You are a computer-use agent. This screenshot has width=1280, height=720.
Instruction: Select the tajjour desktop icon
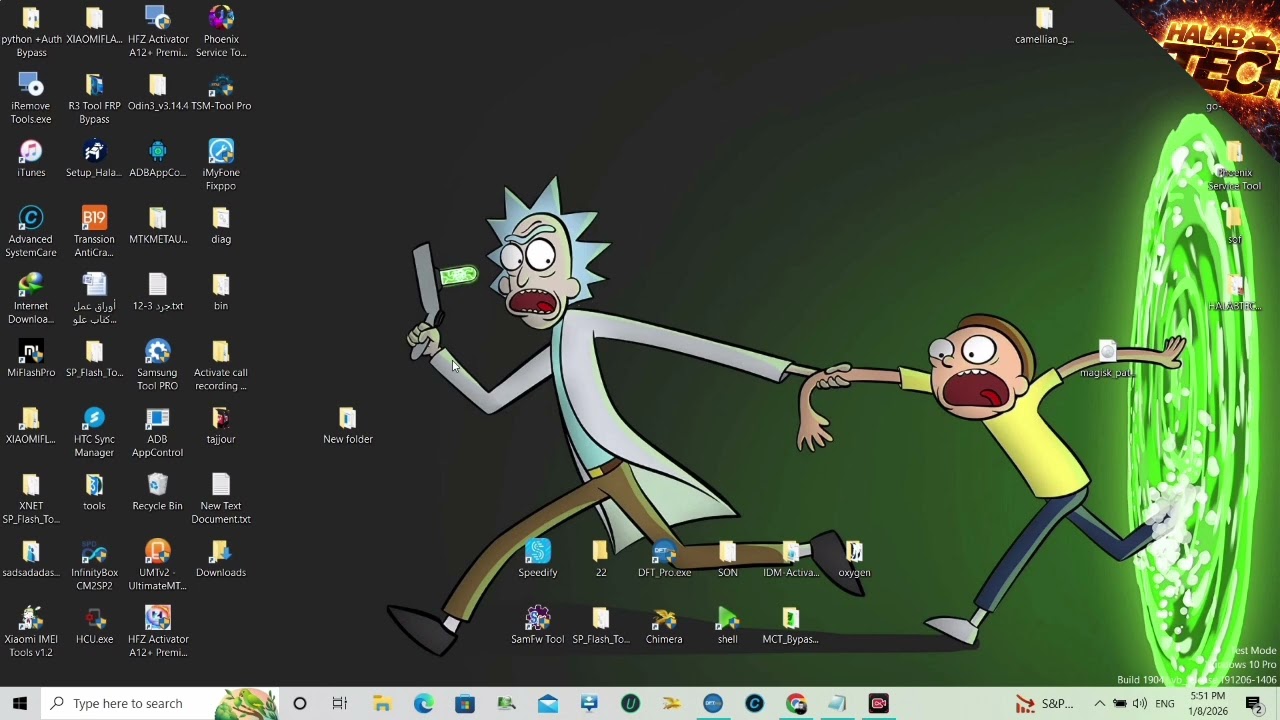(221, 425)
